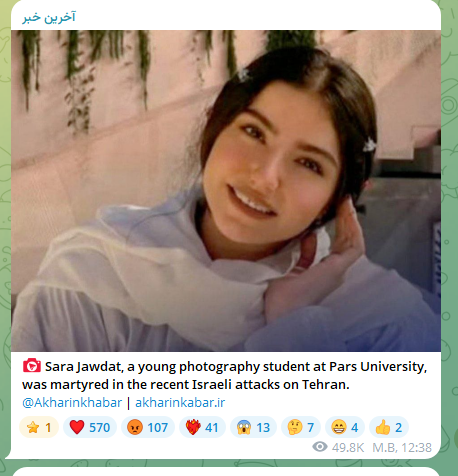Click the thinking face emoji icon
This screenshot has height=476, width=458.
(x=295, y=427)
